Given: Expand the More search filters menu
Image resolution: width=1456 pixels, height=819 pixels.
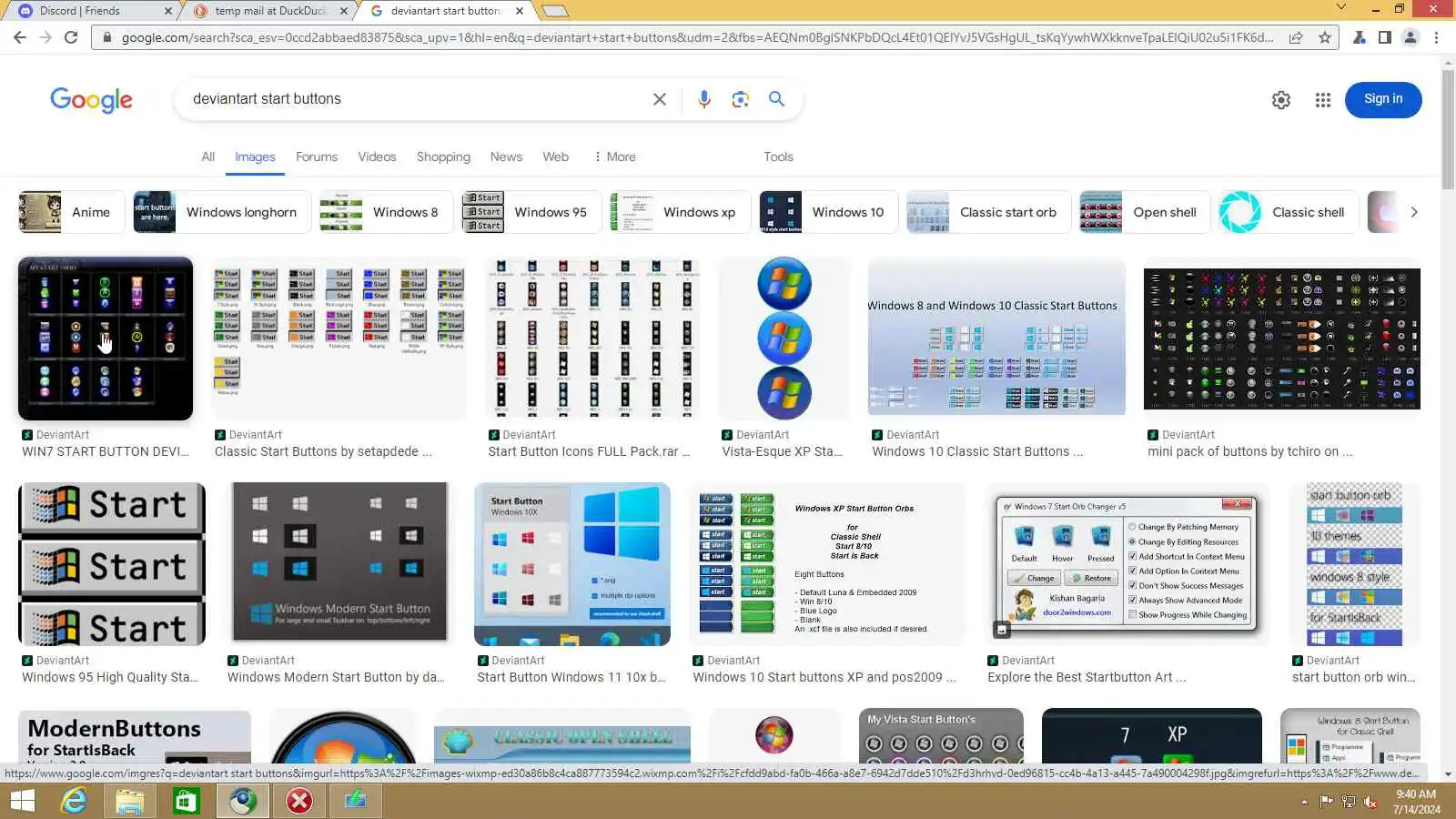Looking at the screenshot, I should pos(614,157).
